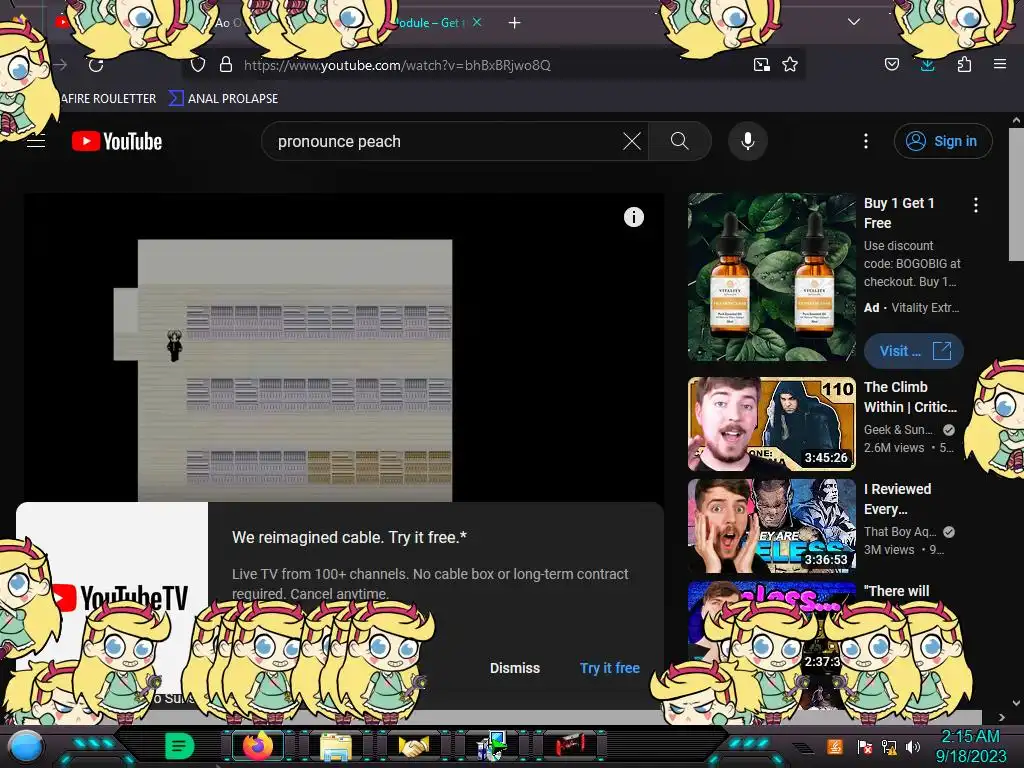Open the tracking protection shield
This screenshot has height=768, width=1024.
198,65
